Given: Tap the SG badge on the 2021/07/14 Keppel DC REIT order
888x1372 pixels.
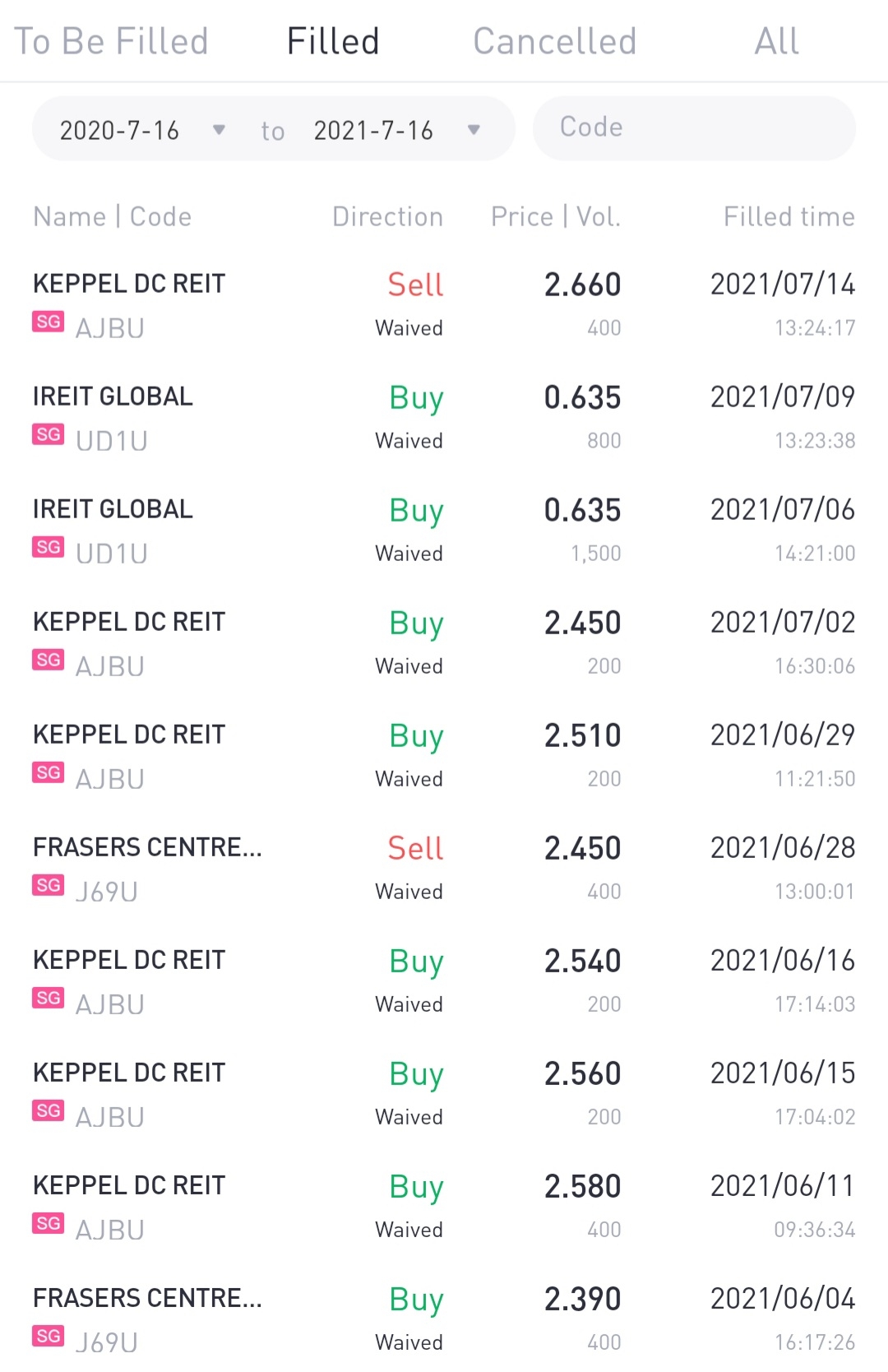Looking at the screenshot, I should click(x=49, y=322).
